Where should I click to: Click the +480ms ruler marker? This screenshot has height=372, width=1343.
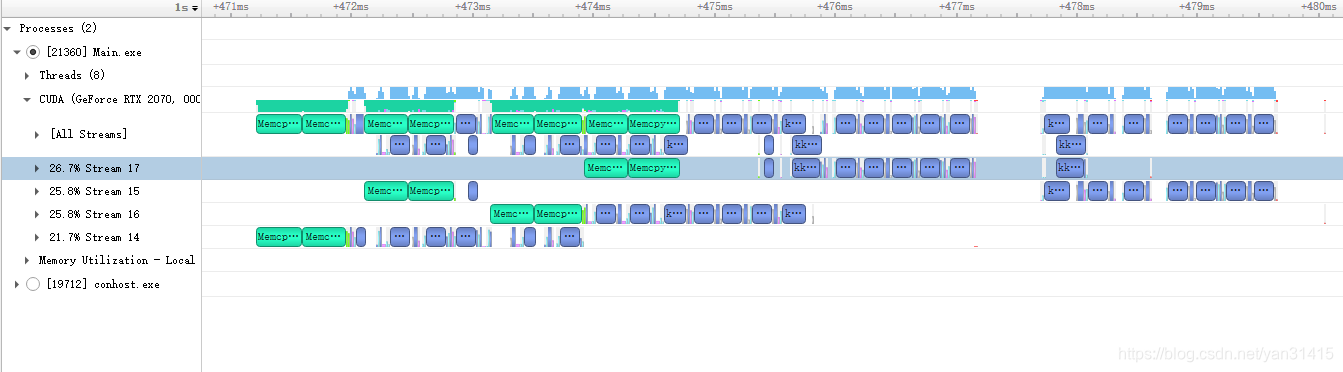click(x=1318, y=6)
